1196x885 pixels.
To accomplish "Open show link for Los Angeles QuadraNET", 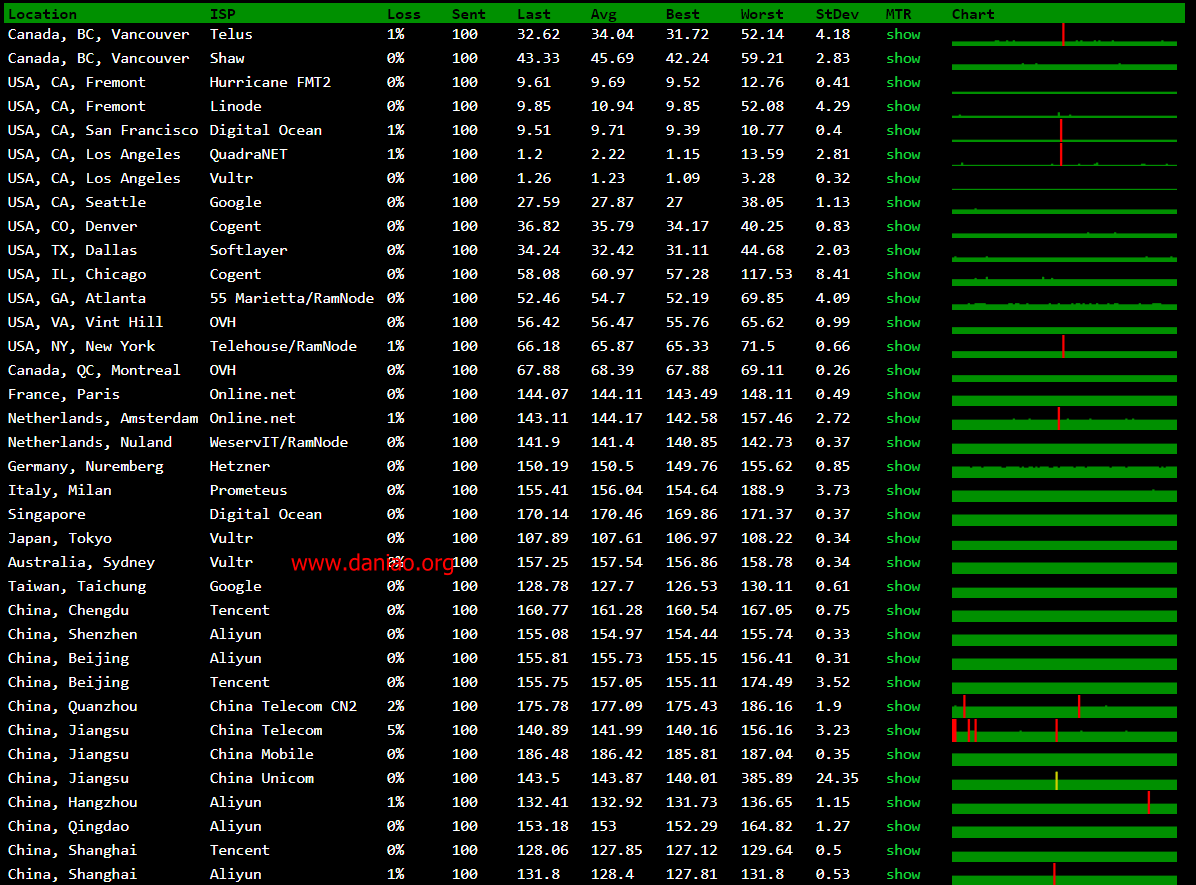I will [903, 154].
